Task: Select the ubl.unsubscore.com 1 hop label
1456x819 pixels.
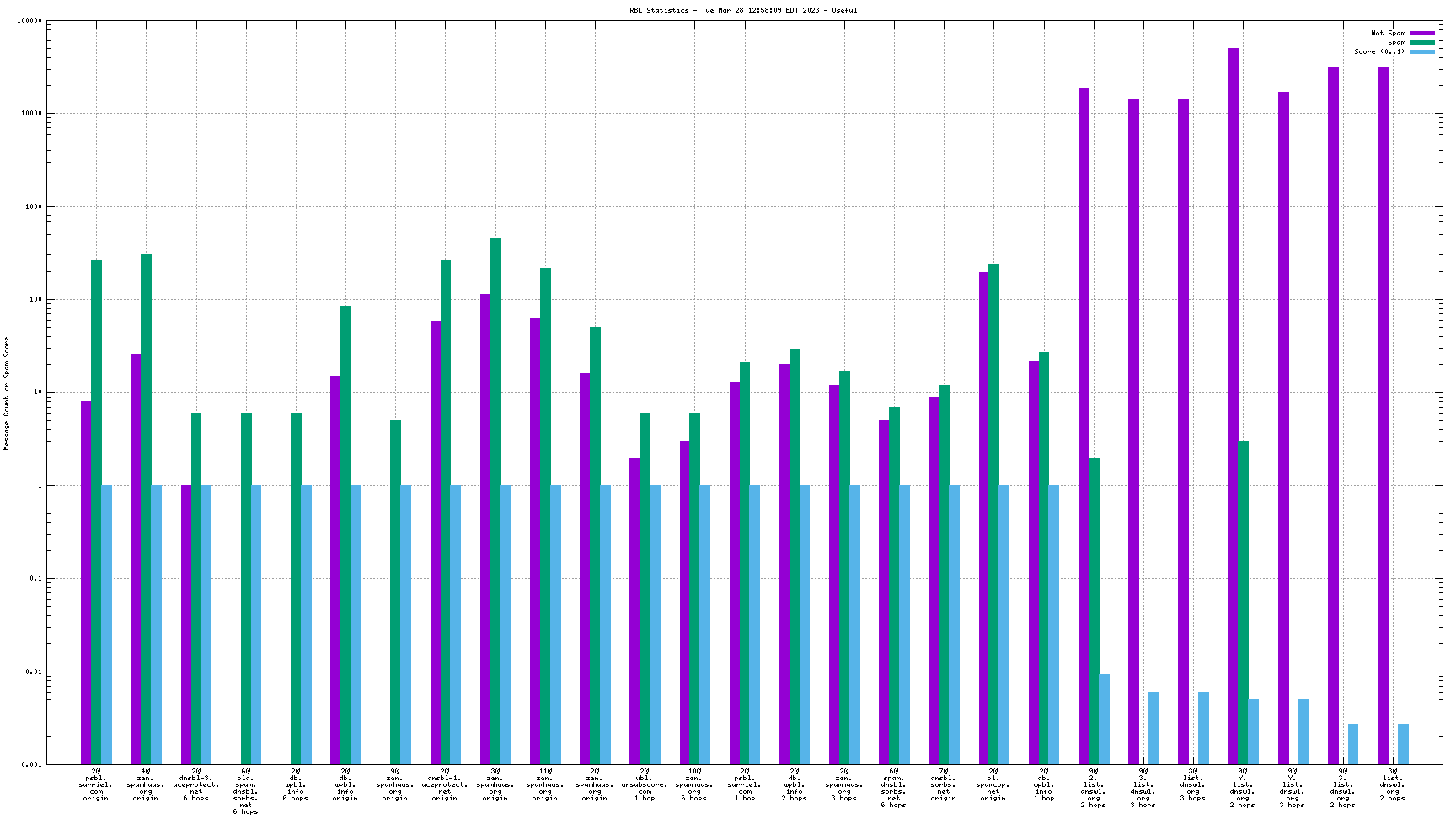Action: 645,784
